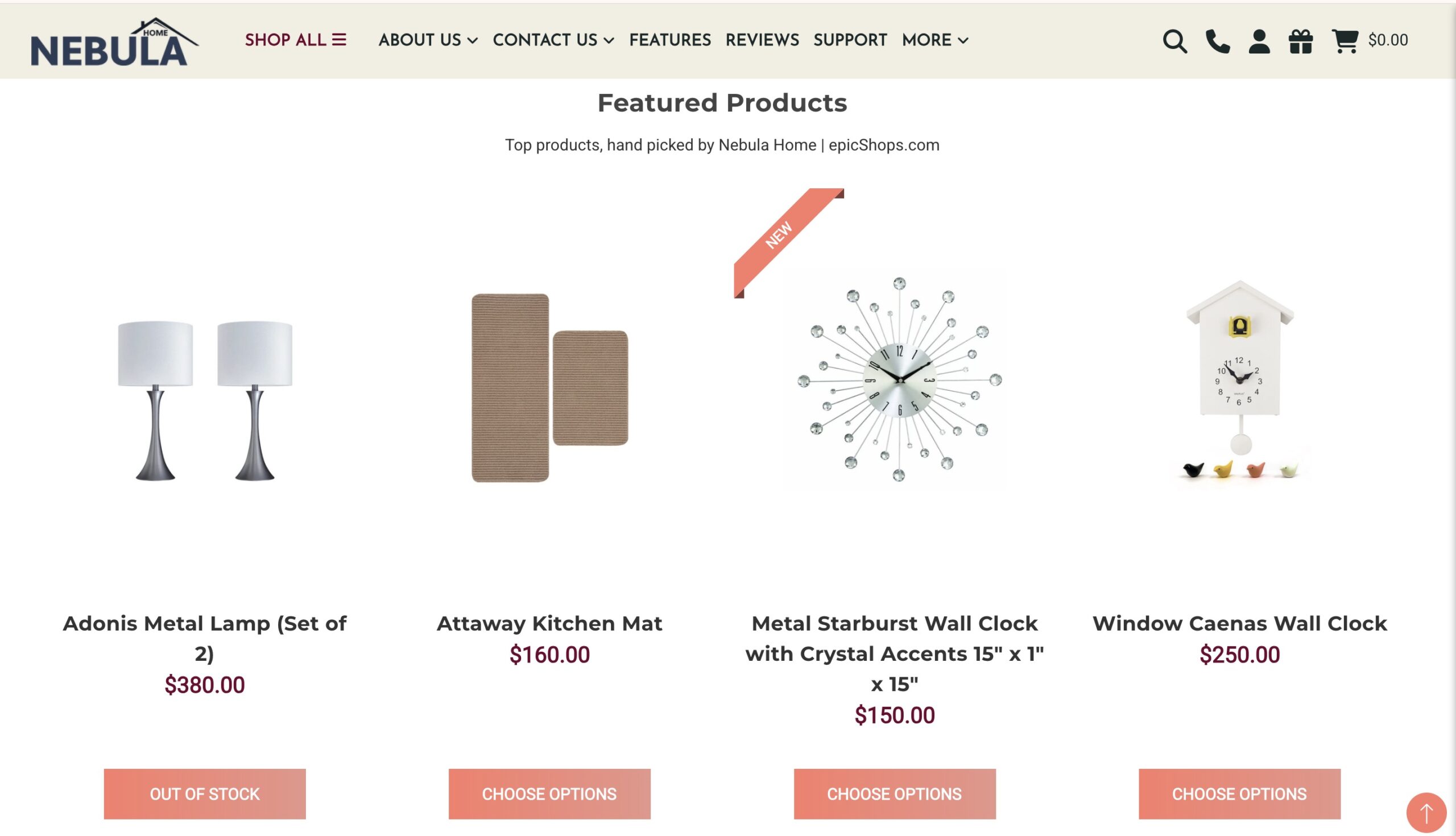Open the shopping cart icon
This screenshot has width=1456, height=836.
[1345, 42]
